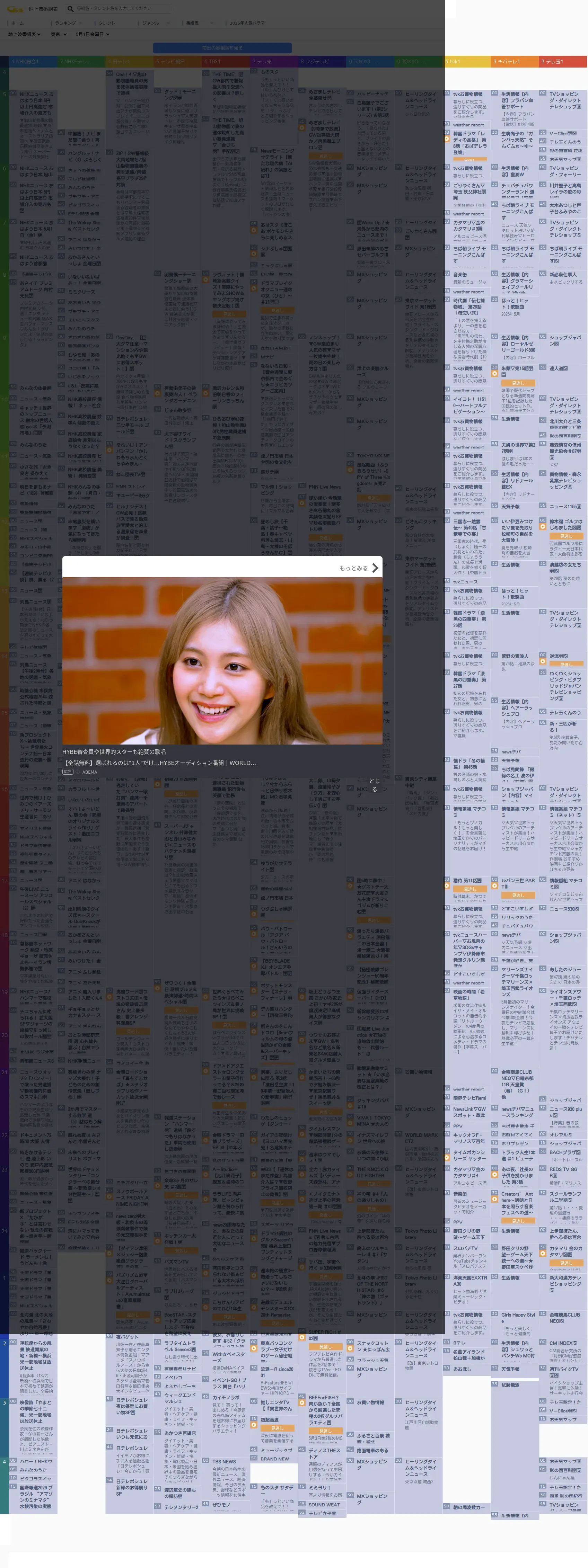
Task: Open the ad headline 【全話無料】選ばれるのは1人だけ link
Action: (160, 763)
